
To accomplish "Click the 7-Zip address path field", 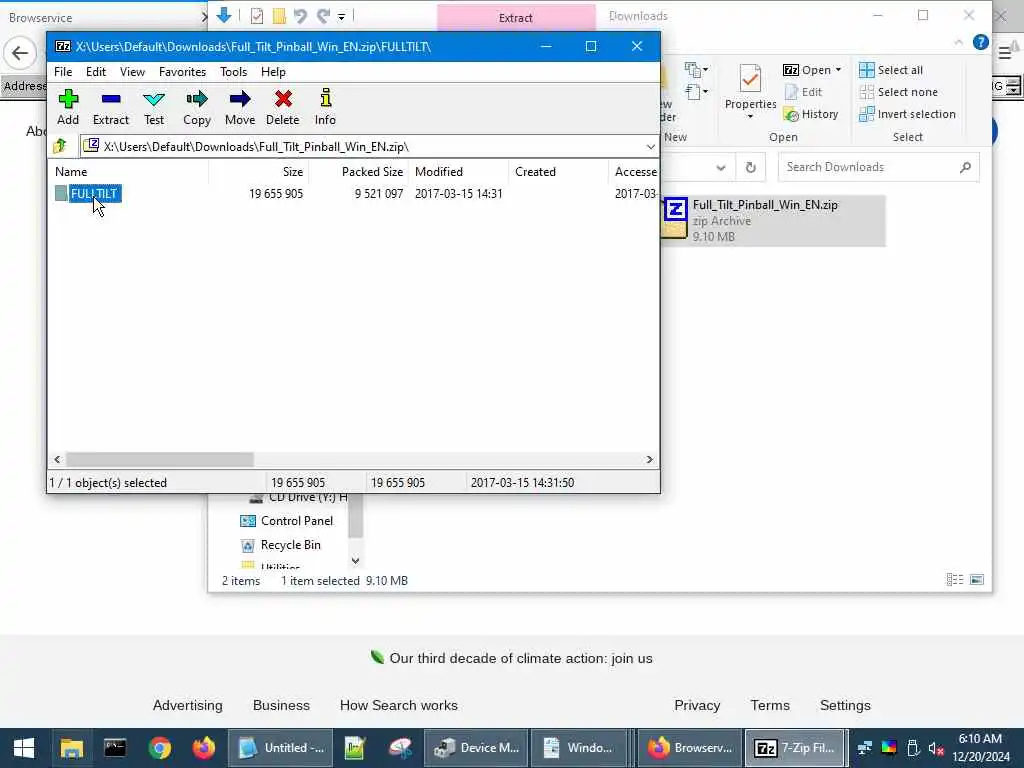I will (x=369, y=146).
